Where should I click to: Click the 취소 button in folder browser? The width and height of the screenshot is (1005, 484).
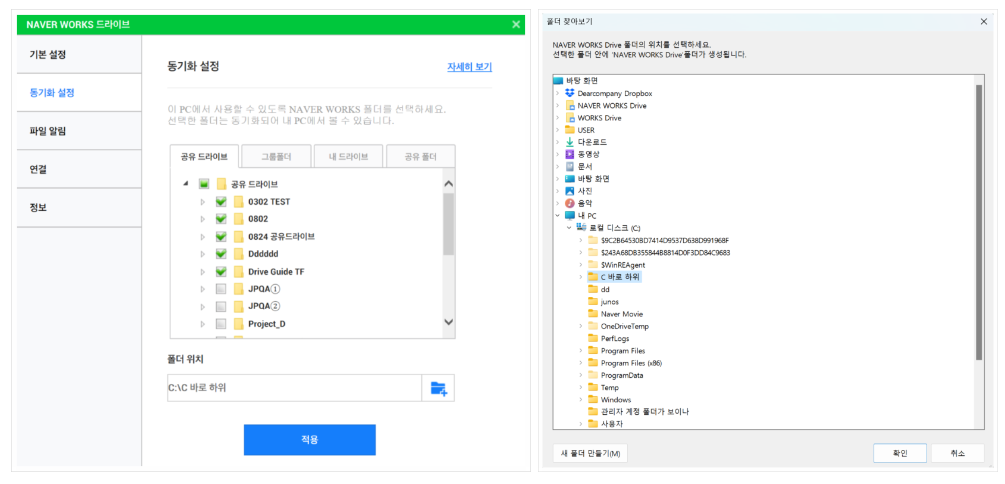pyautogui.click(x=958, y=453)
